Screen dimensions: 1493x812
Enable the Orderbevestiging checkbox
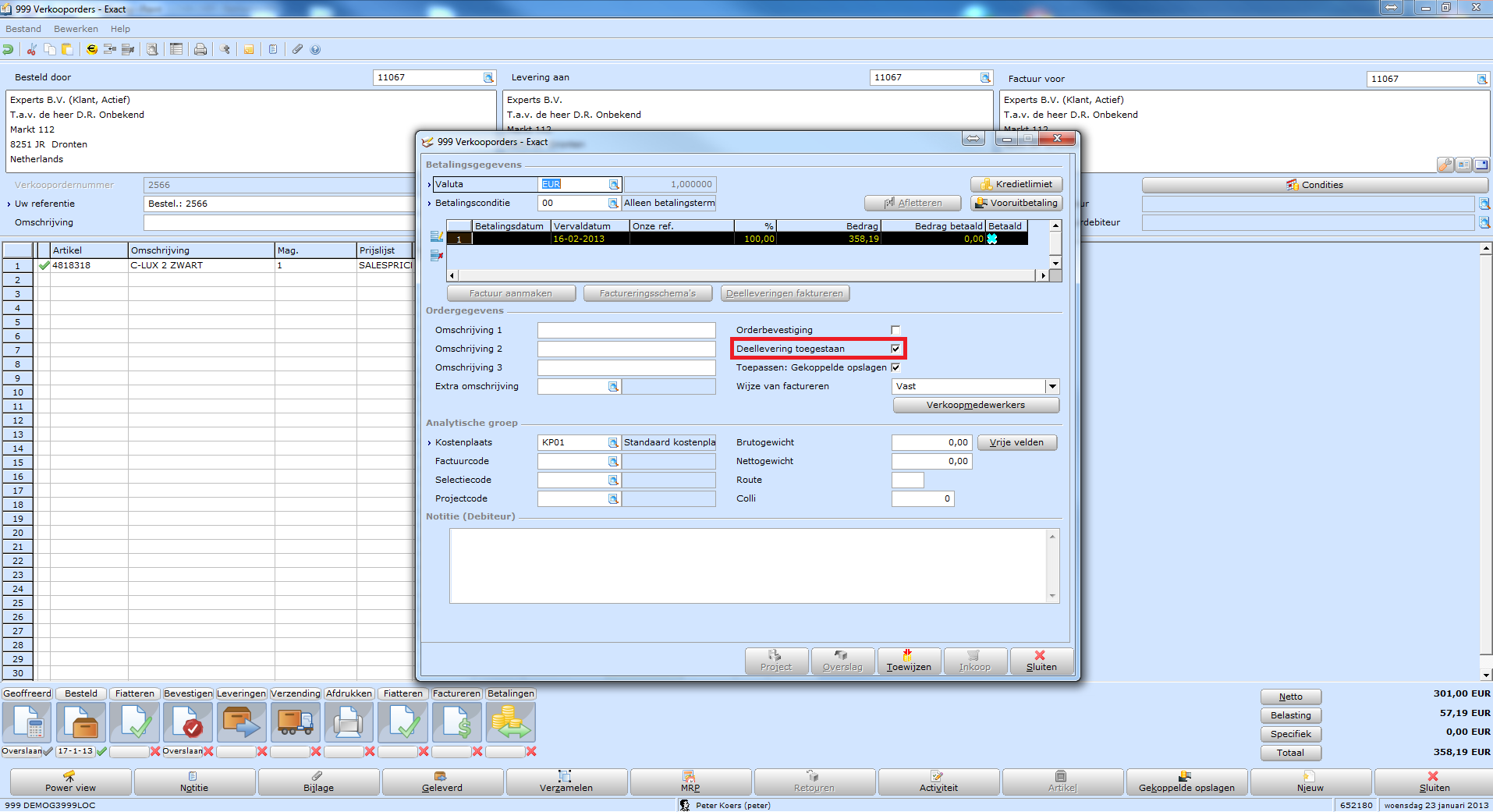point(895,330)
